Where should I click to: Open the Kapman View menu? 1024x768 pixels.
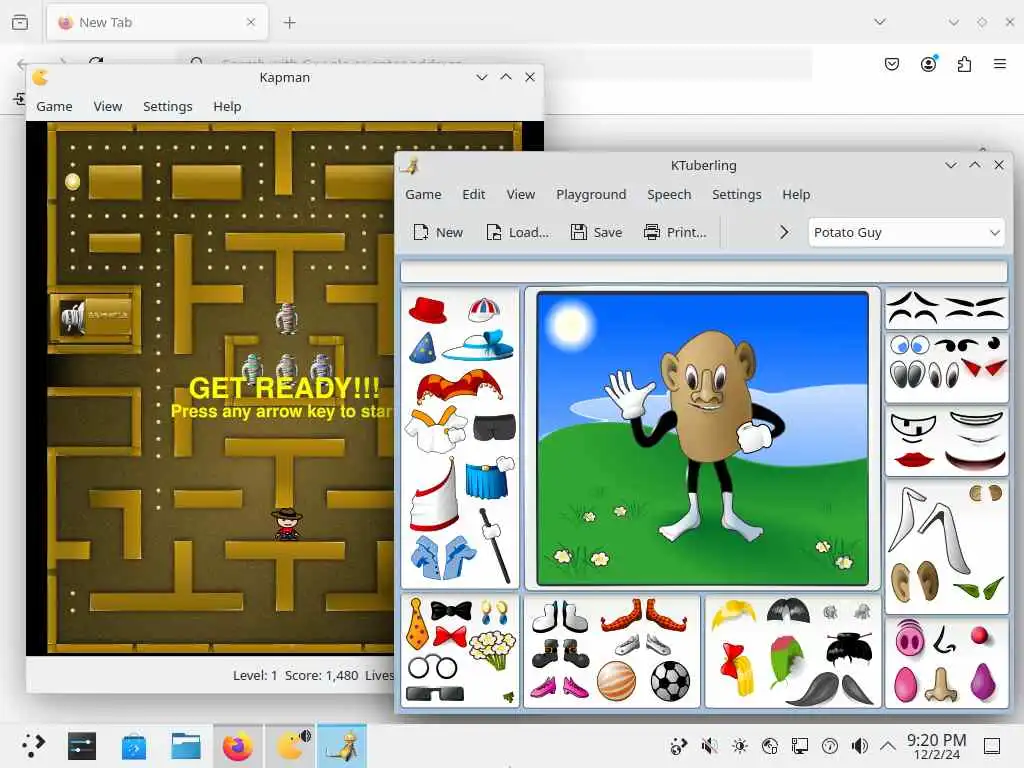pos(108,106)
